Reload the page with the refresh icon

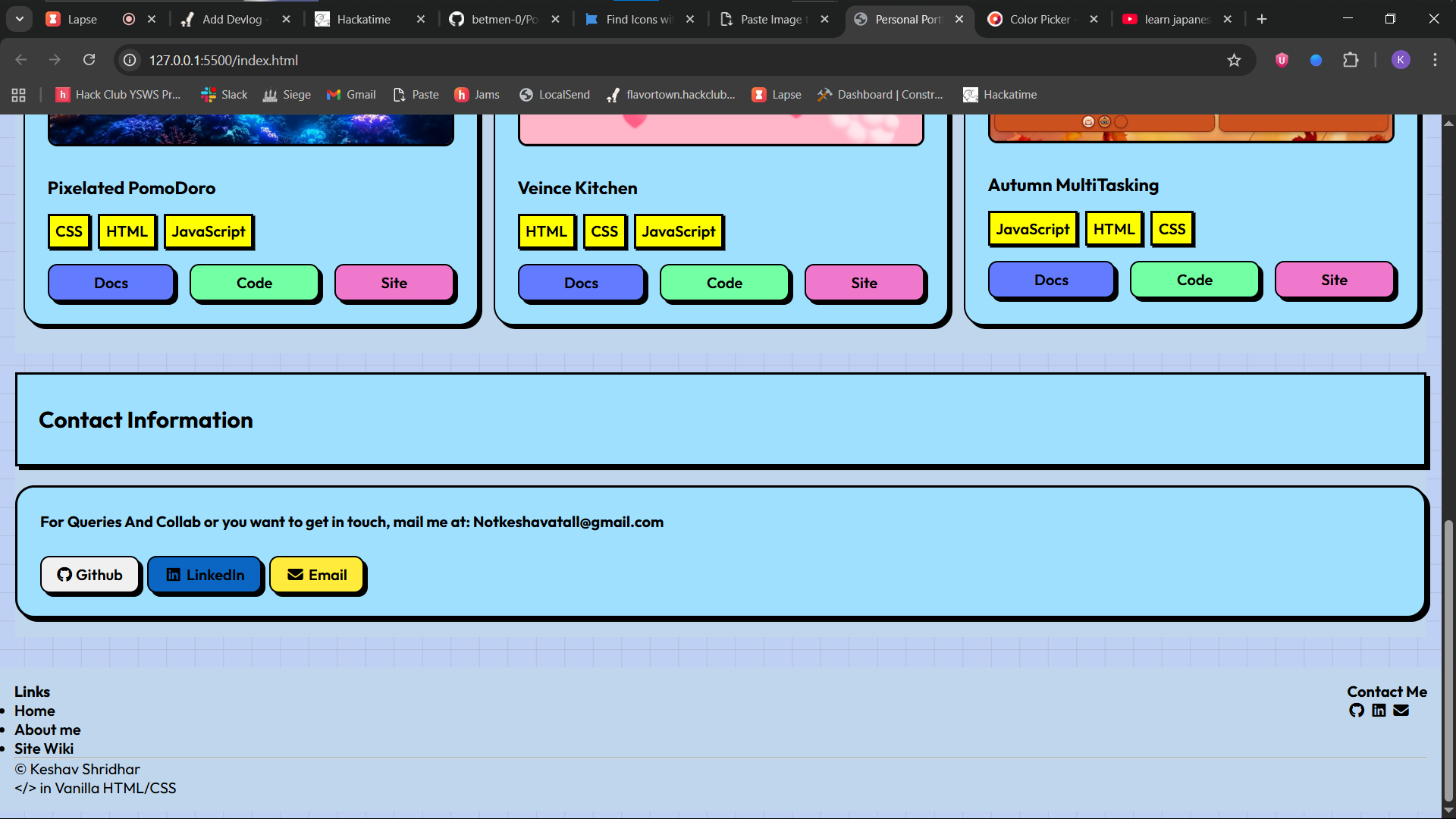89,60
